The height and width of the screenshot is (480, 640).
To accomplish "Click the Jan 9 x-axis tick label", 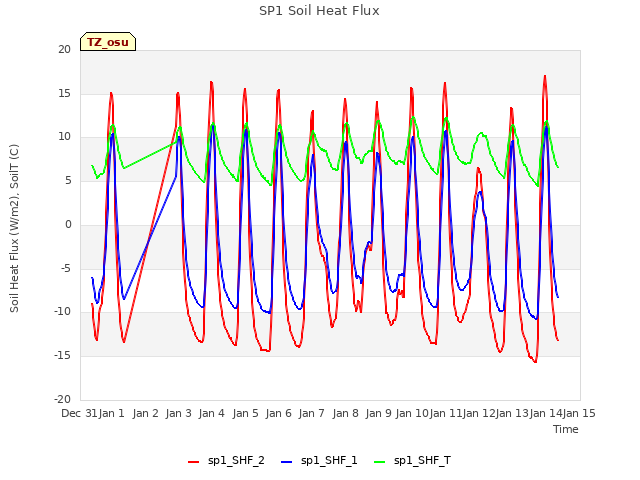I will click(x=379, y=413).
